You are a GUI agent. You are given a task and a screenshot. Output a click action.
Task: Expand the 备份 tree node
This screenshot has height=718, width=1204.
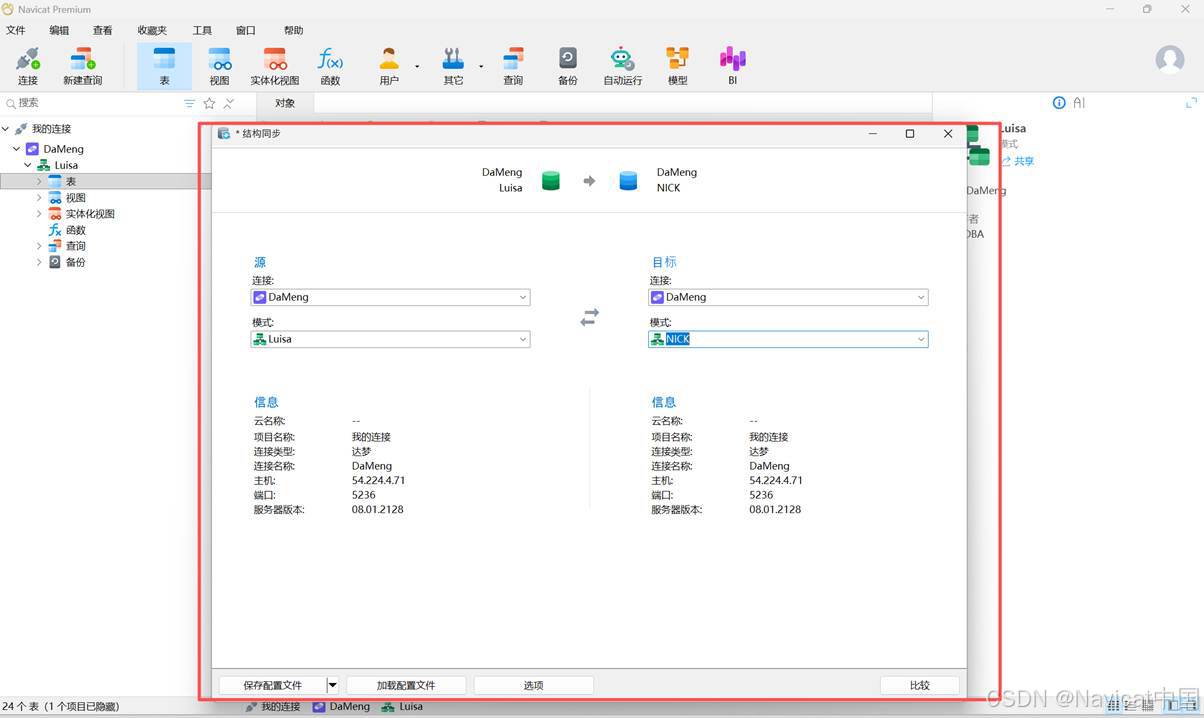[x=39, y=262]
